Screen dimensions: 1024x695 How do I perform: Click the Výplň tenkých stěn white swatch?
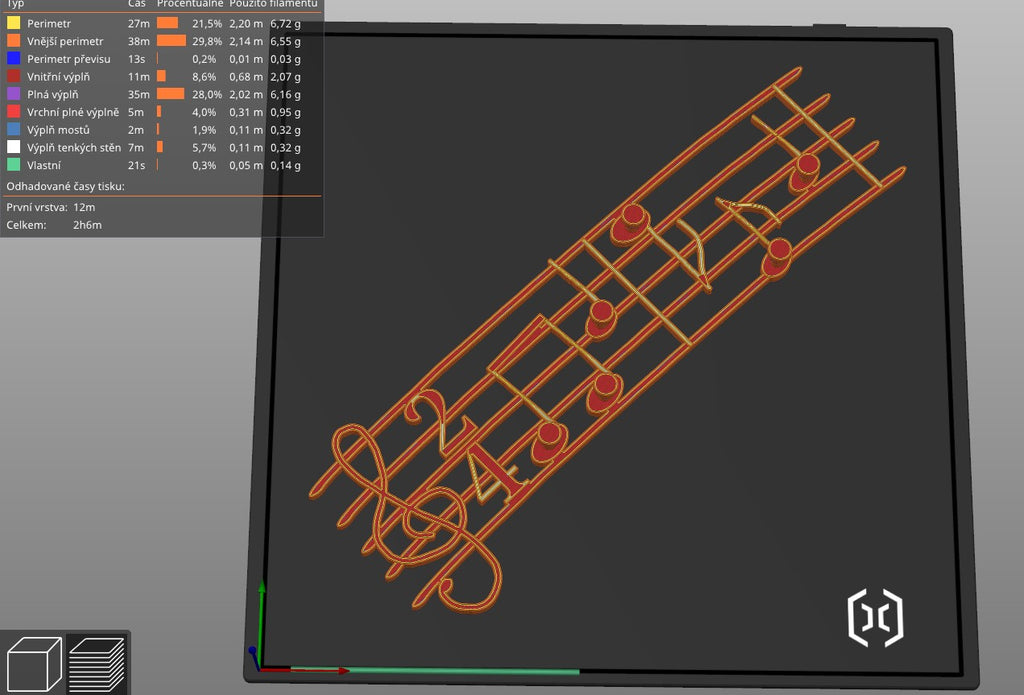coord(13,146)
